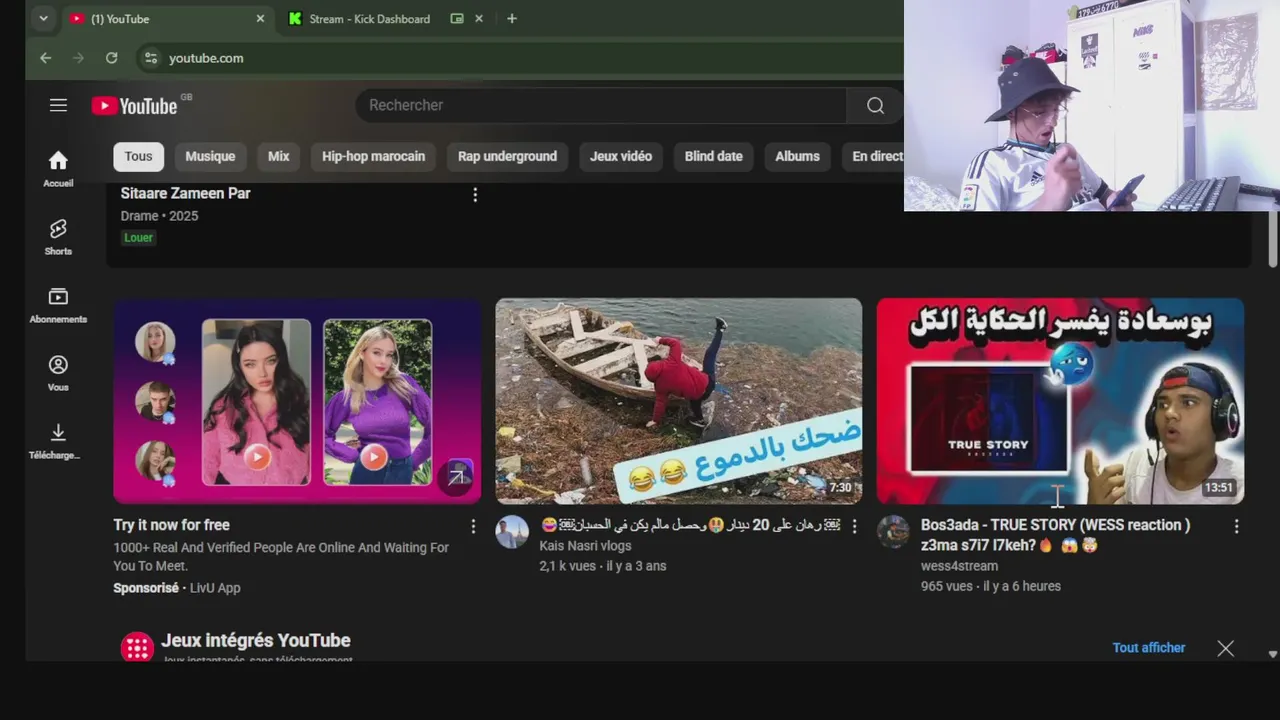Open the Sitaare Zameen Par title
This screenshot has width=1280, height=720.
click(186, 193)
